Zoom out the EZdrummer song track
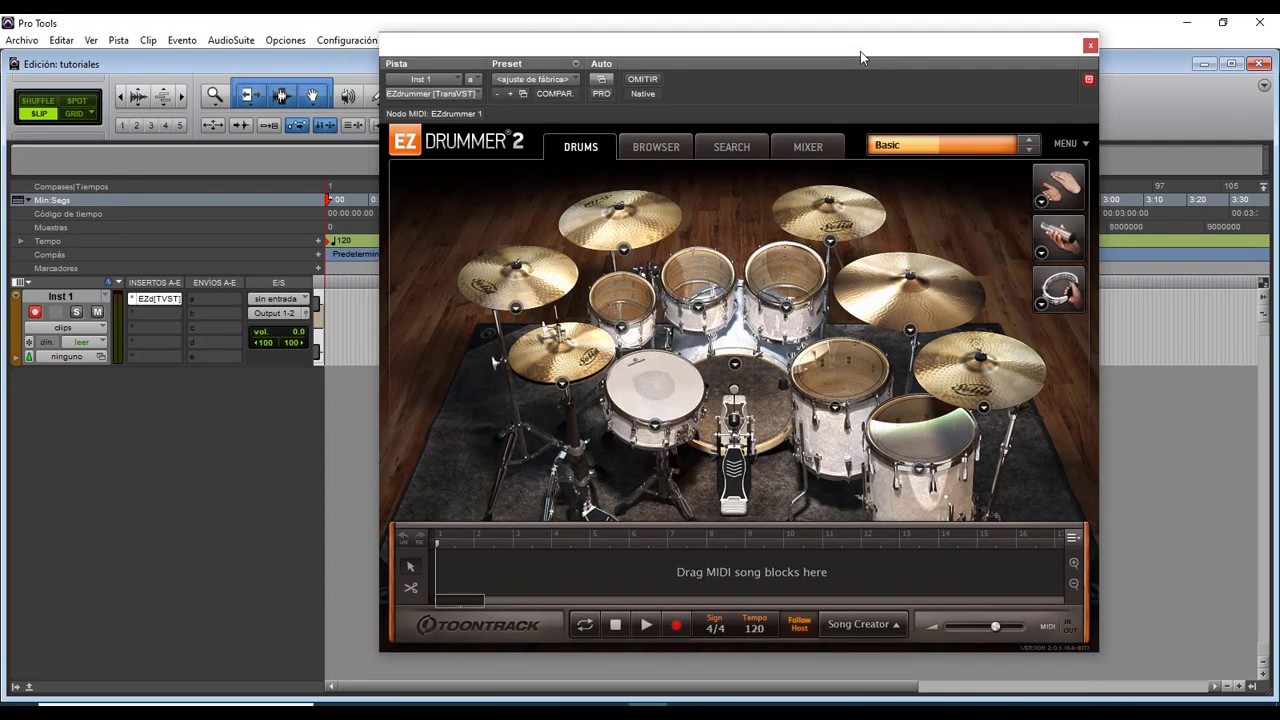Viewport: 1280px width, 720px height. coord(1074,584)
